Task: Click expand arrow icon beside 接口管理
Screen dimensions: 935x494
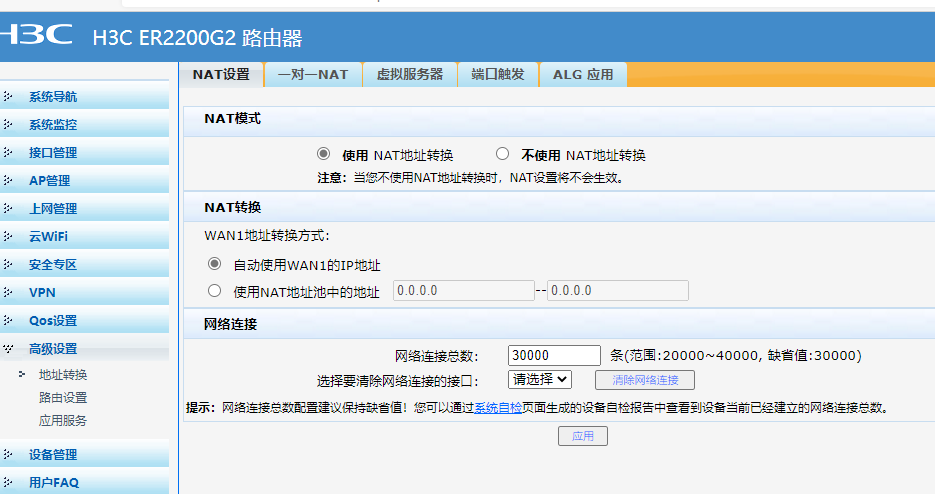Action: coord(8,152)
